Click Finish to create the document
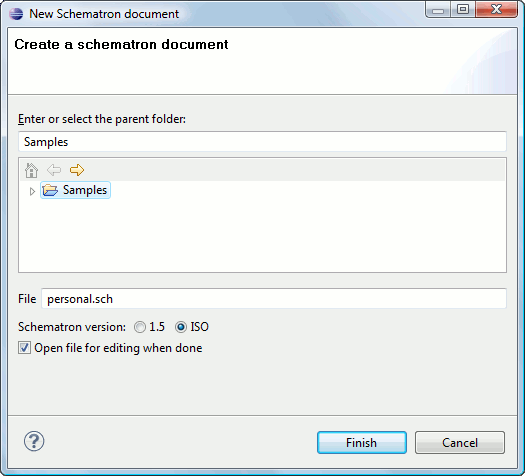The height and width of the screenshot is (476, 525). 362,443
